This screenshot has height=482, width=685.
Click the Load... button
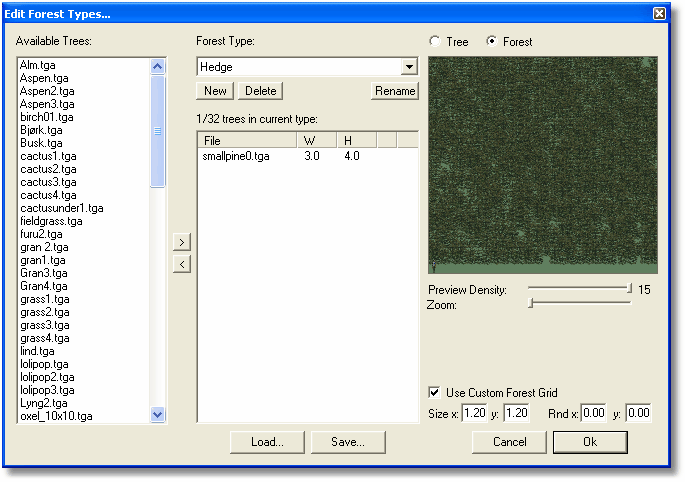[x=267, y=442]
